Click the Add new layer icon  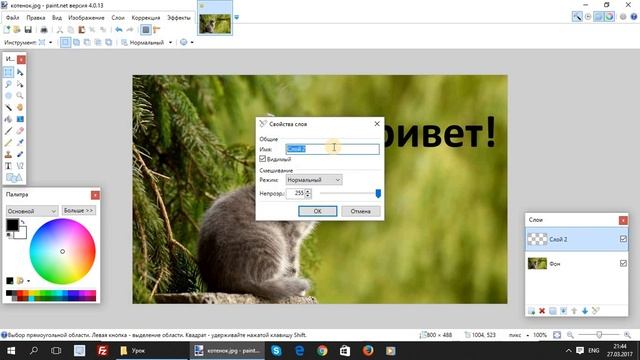pos(531,311)
